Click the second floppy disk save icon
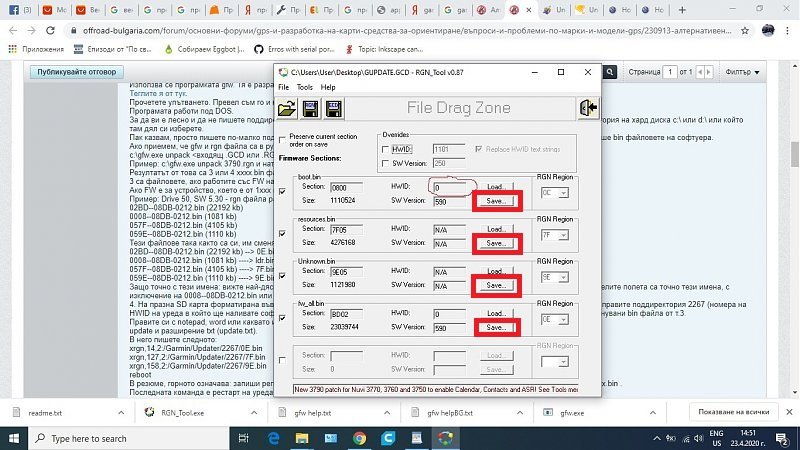The image size is (800, 450). (335, 110)
